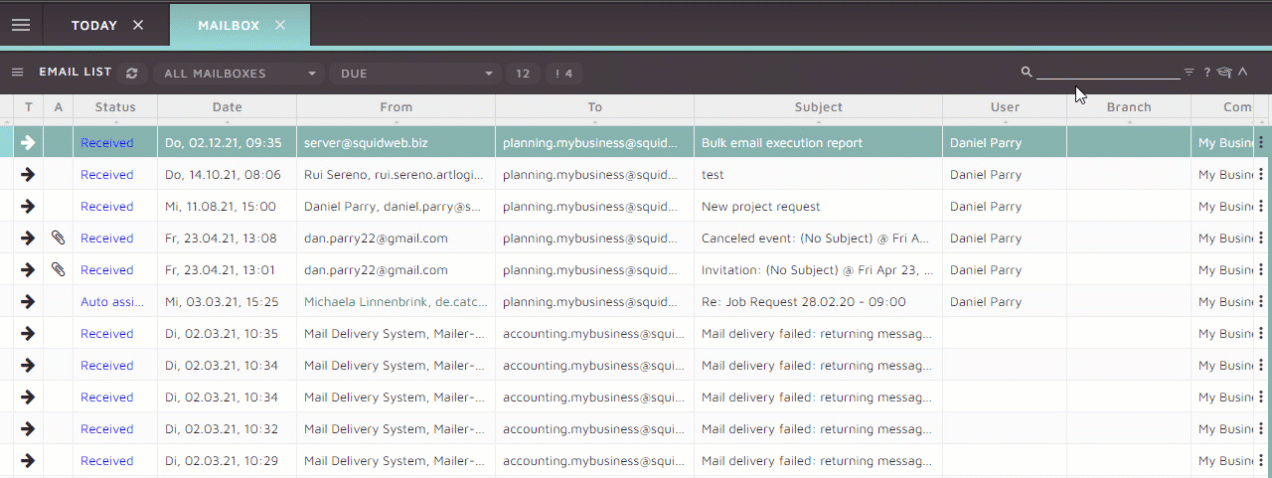Select the 'New project request' subject cell
The height and width of the screenshot is (478, 1272).
pyautogui.click(x=818, y=207)
